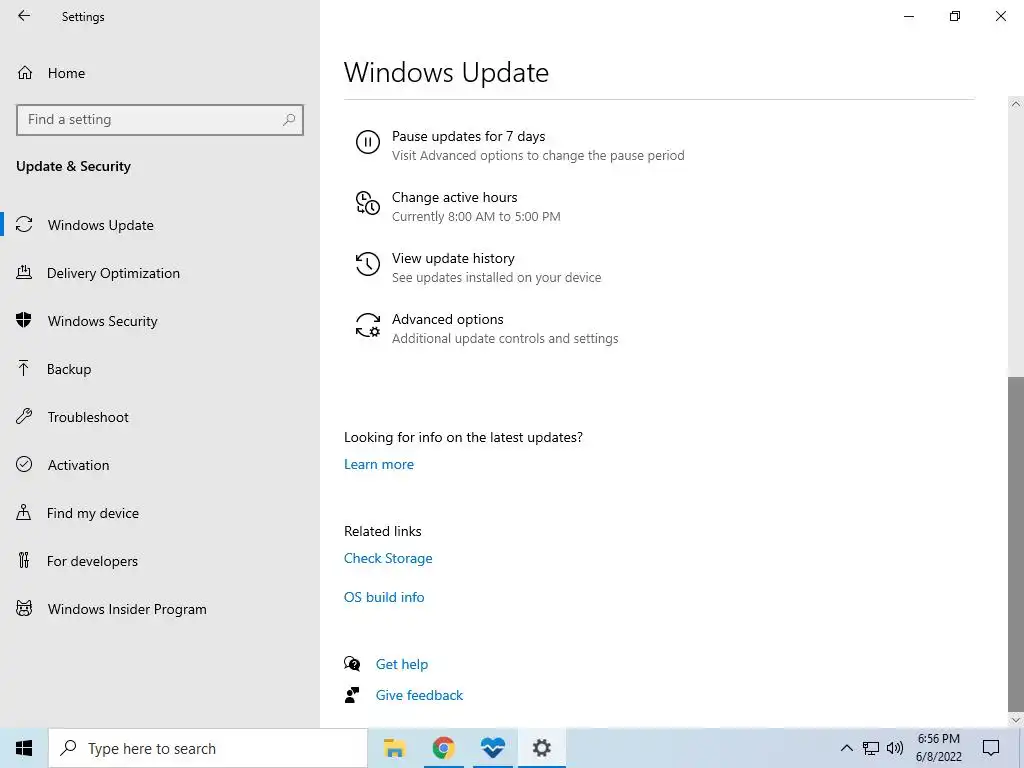Click the volume speaker icon in tray
Image resolution: width=1024 pixels, height=768 pixels.
coord(895,748)
